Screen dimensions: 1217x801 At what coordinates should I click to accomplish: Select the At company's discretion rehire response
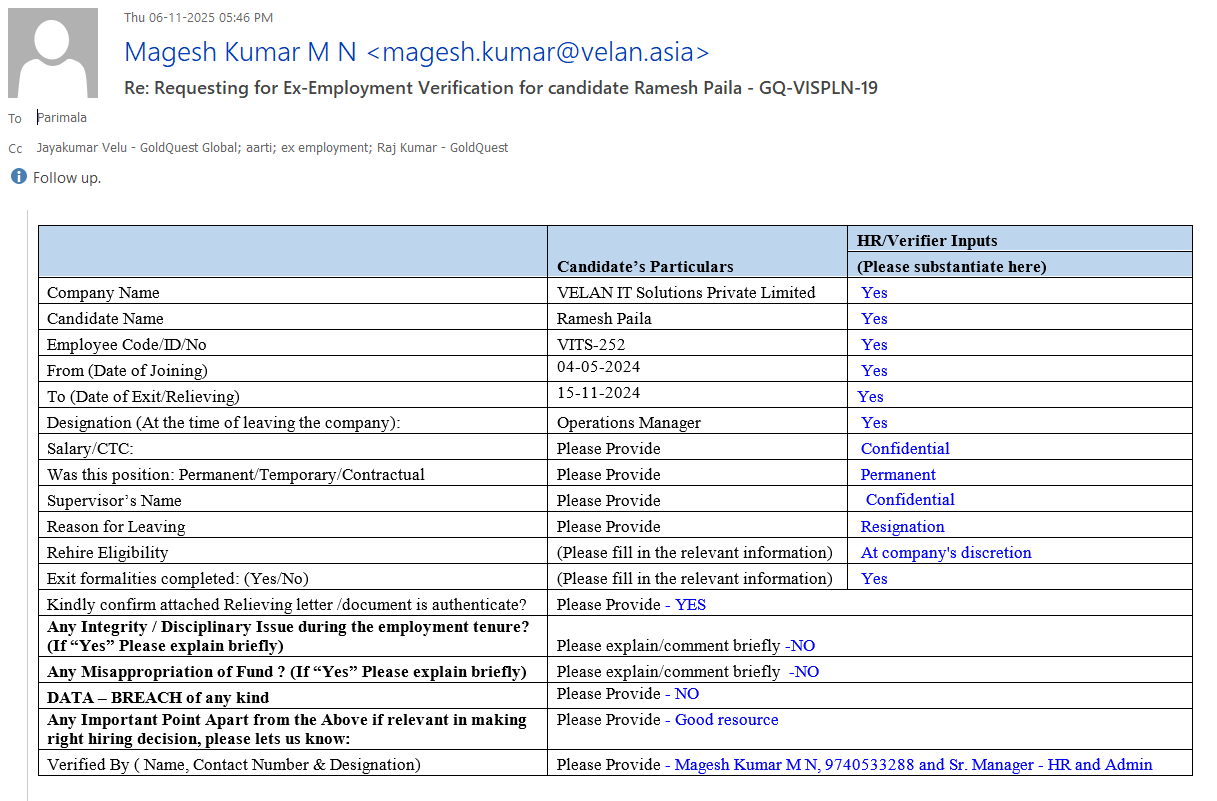(945, 553)
